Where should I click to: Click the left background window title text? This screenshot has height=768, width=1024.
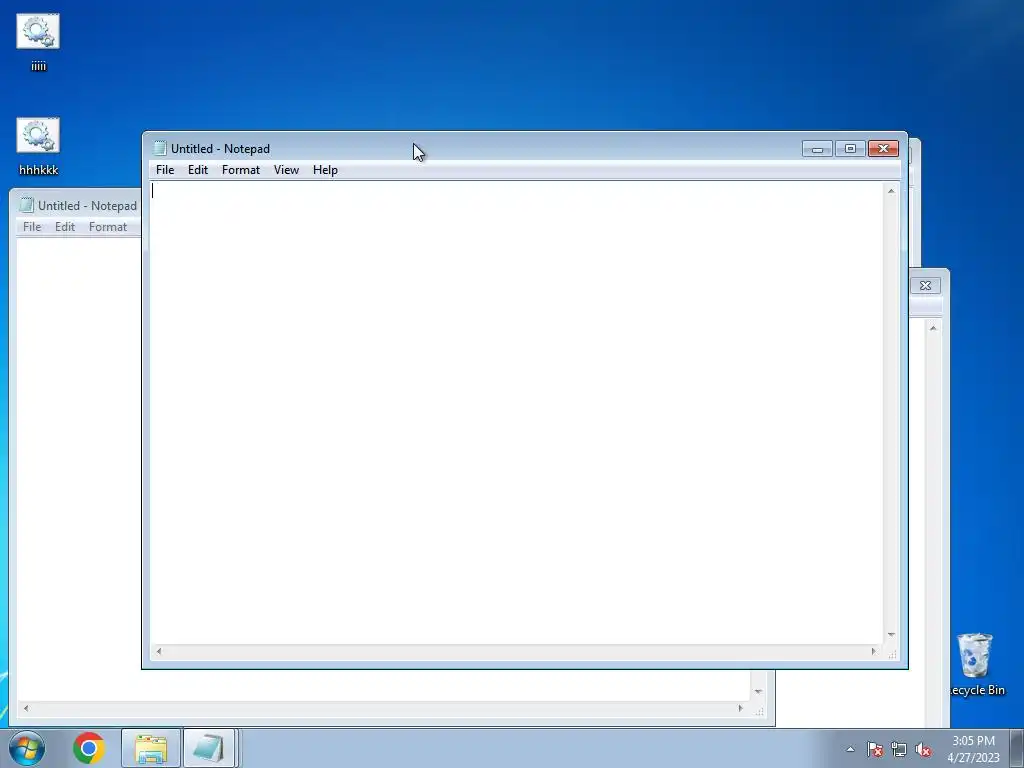88,206
